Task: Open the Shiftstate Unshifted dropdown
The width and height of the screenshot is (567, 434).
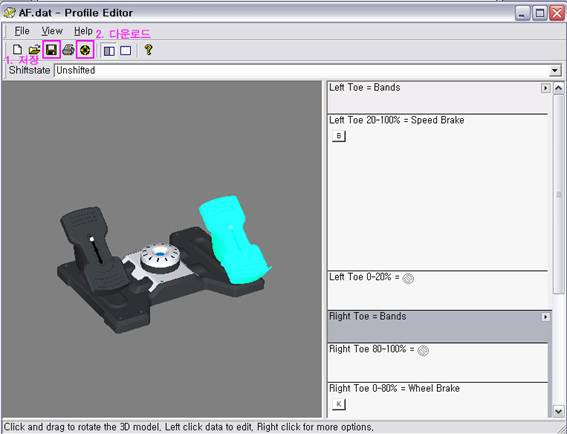Action: (x=554, y=71)
